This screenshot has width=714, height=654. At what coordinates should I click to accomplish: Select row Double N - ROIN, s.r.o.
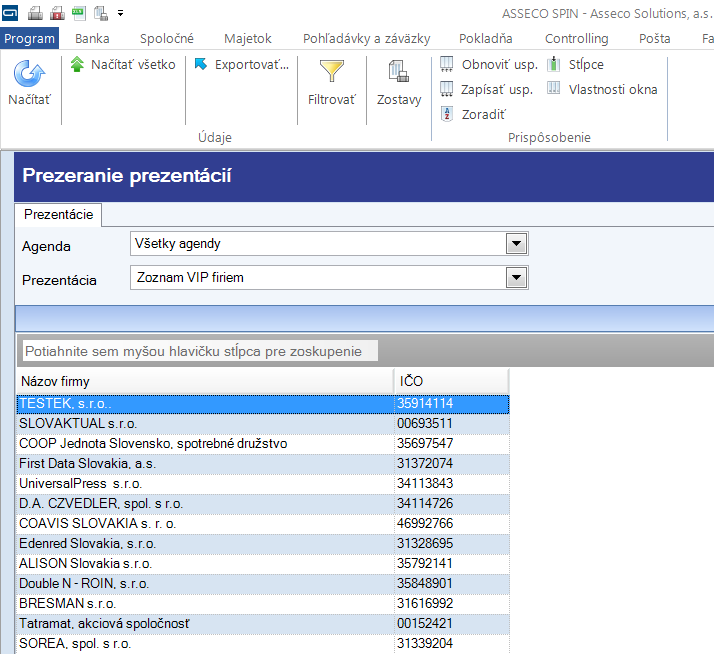click(x=263, y=584)
